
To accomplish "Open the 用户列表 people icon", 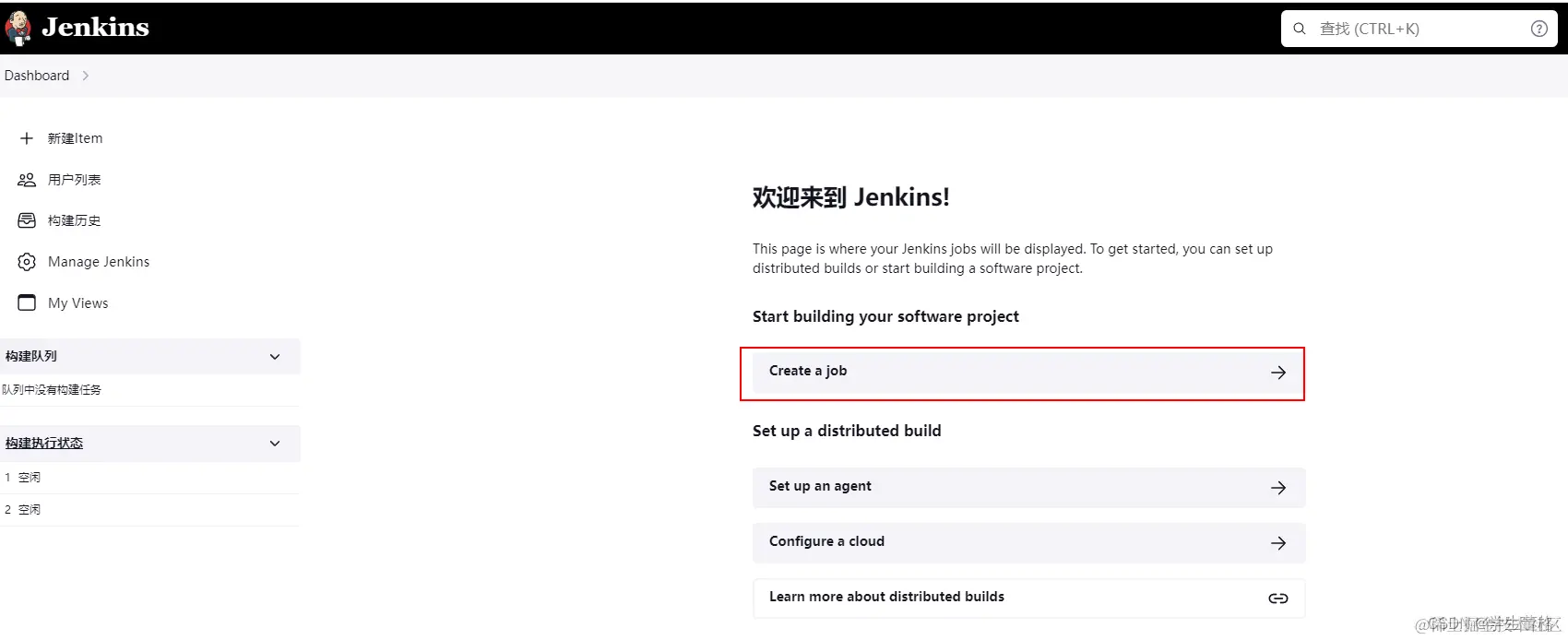I will (x=27, y=180).
